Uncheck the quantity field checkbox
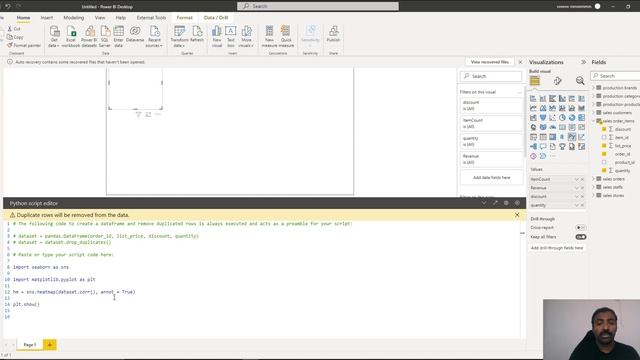 604,171
